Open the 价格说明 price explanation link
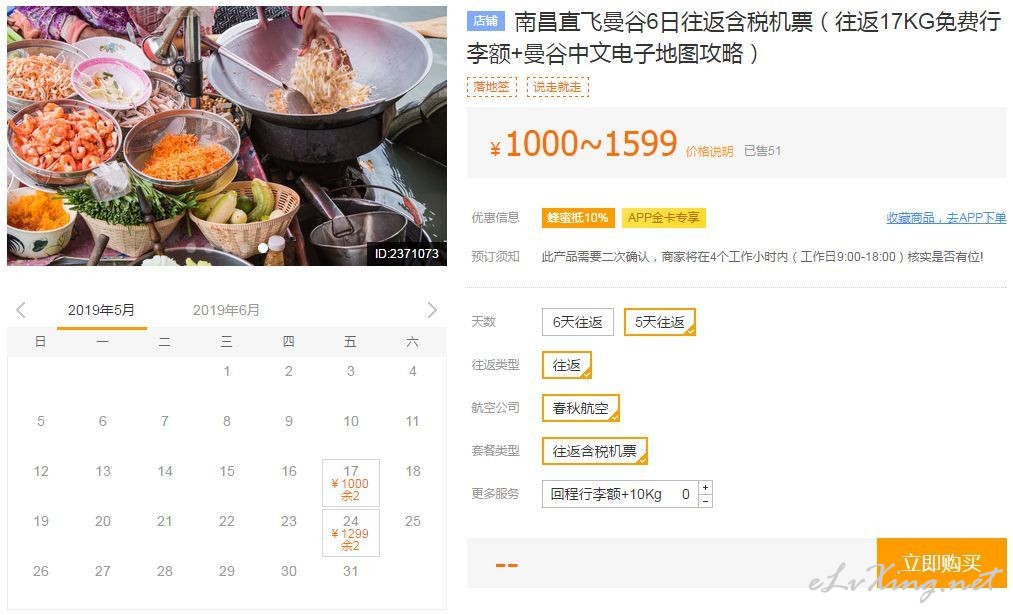 pos(709,151)
